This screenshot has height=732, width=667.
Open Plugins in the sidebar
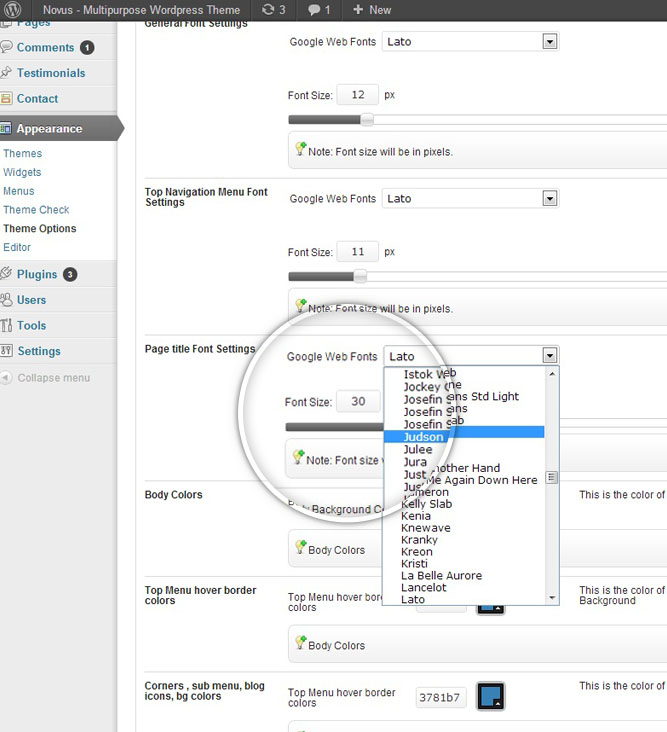point(37,274)
